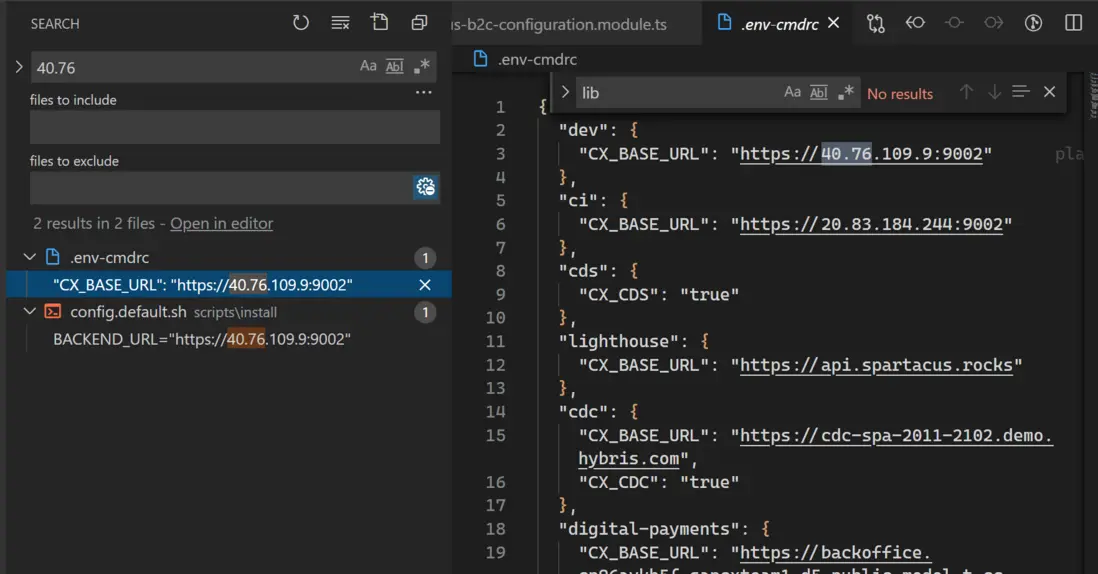
Task: Click the files to exclude field
Action: (220, 188)
